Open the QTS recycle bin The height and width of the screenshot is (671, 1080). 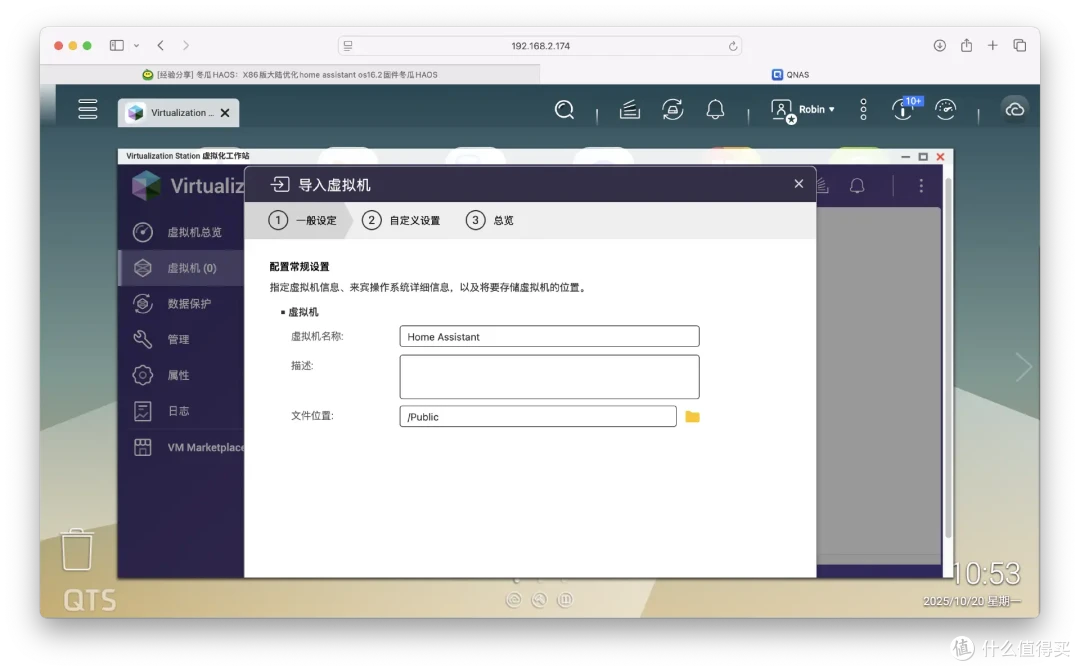point(76,550)
